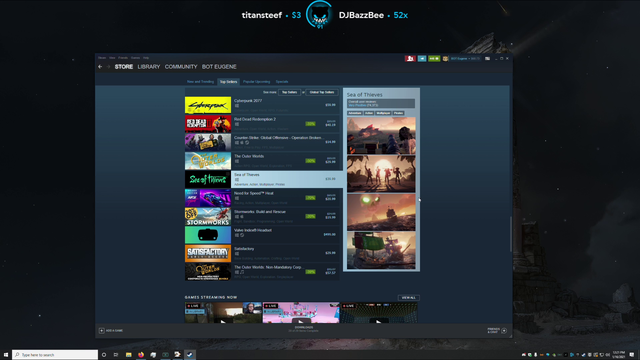This screenshot has width=640, height=360.
Task: Click the Steam store page scrollbar
Action: (510, 234)
